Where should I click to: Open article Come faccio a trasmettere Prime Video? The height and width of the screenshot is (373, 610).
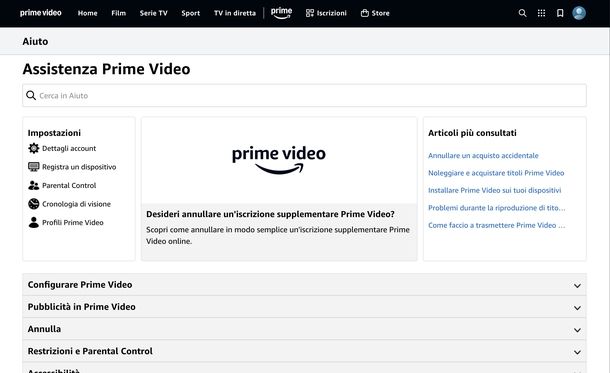click(497, 226)
